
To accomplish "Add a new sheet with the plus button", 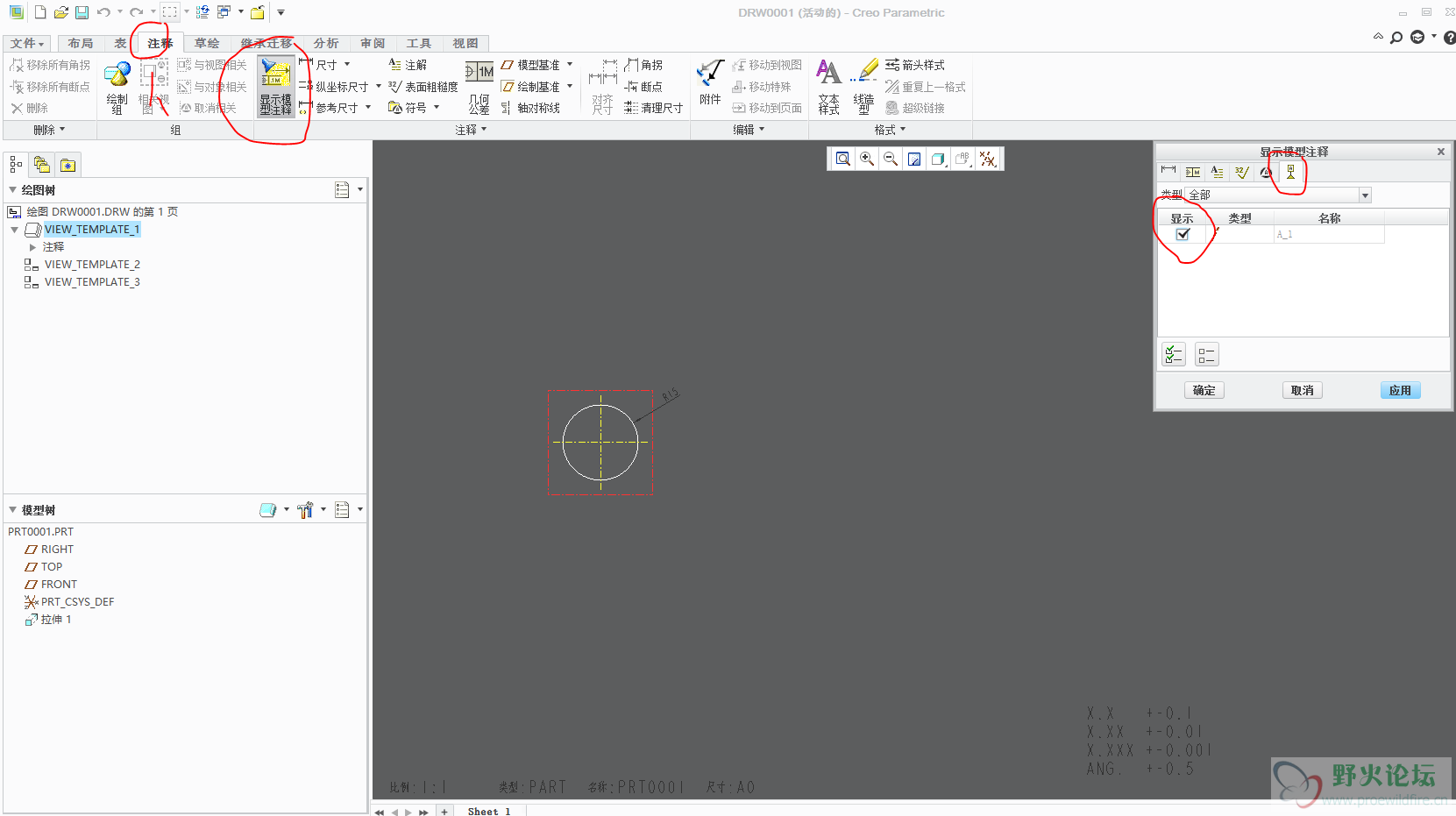I will (444, 812).
